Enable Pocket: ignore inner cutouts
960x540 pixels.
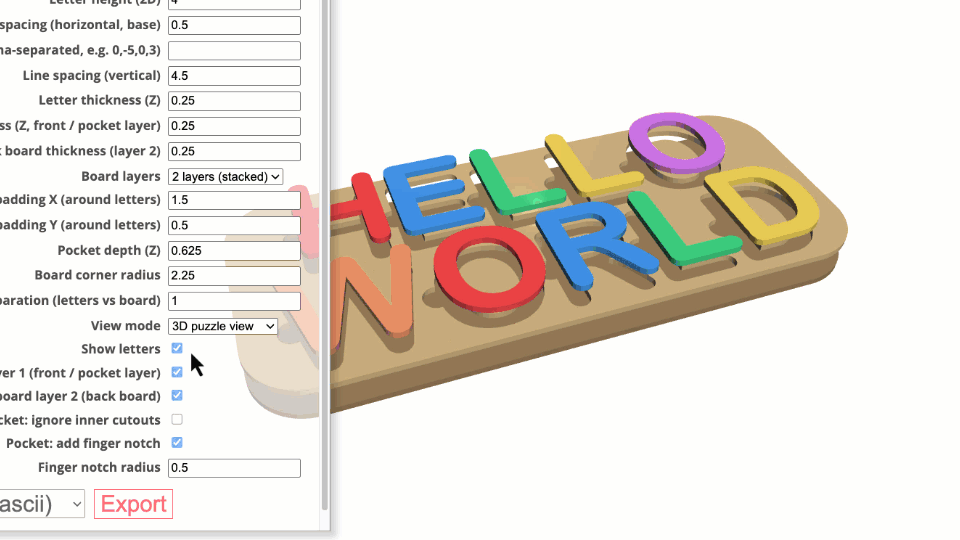(177, 419)
